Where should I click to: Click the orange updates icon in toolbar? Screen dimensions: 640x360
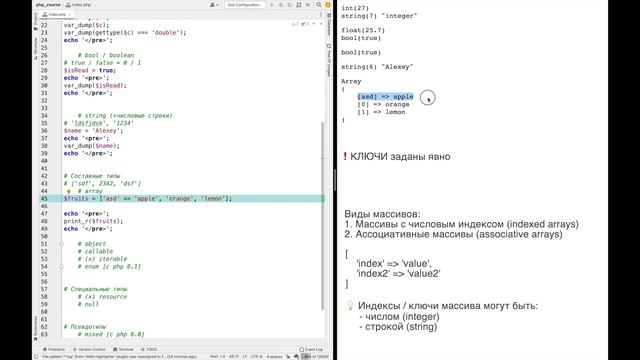click(x=328, y=5)
